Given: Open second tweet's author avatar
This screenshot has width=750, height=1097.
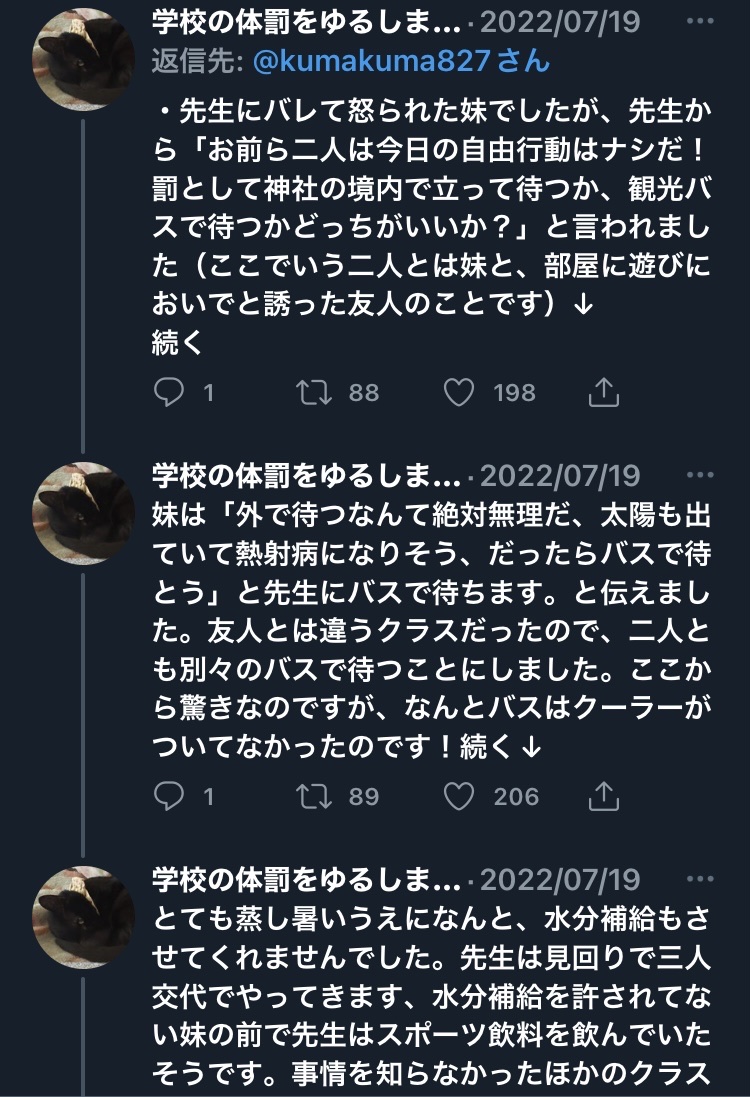Looking at the screenshot, I should coord(84,514).
